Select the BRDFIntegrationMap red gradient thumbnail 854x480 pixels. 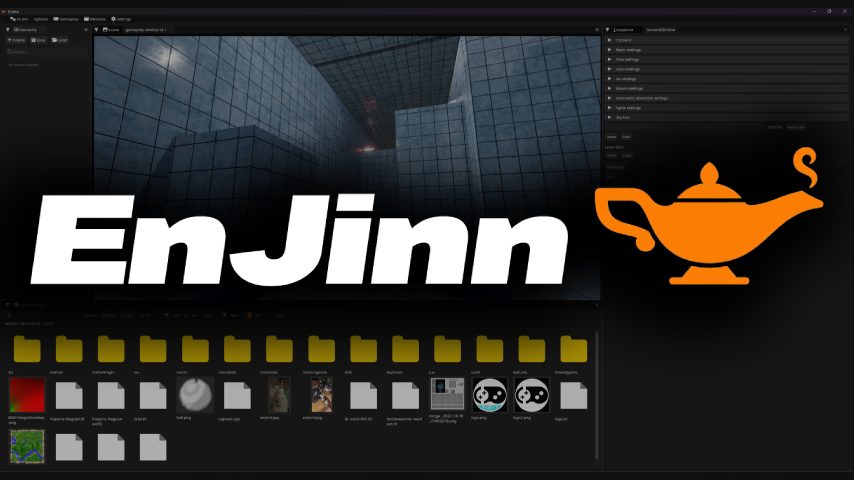[x=27, y=395]
